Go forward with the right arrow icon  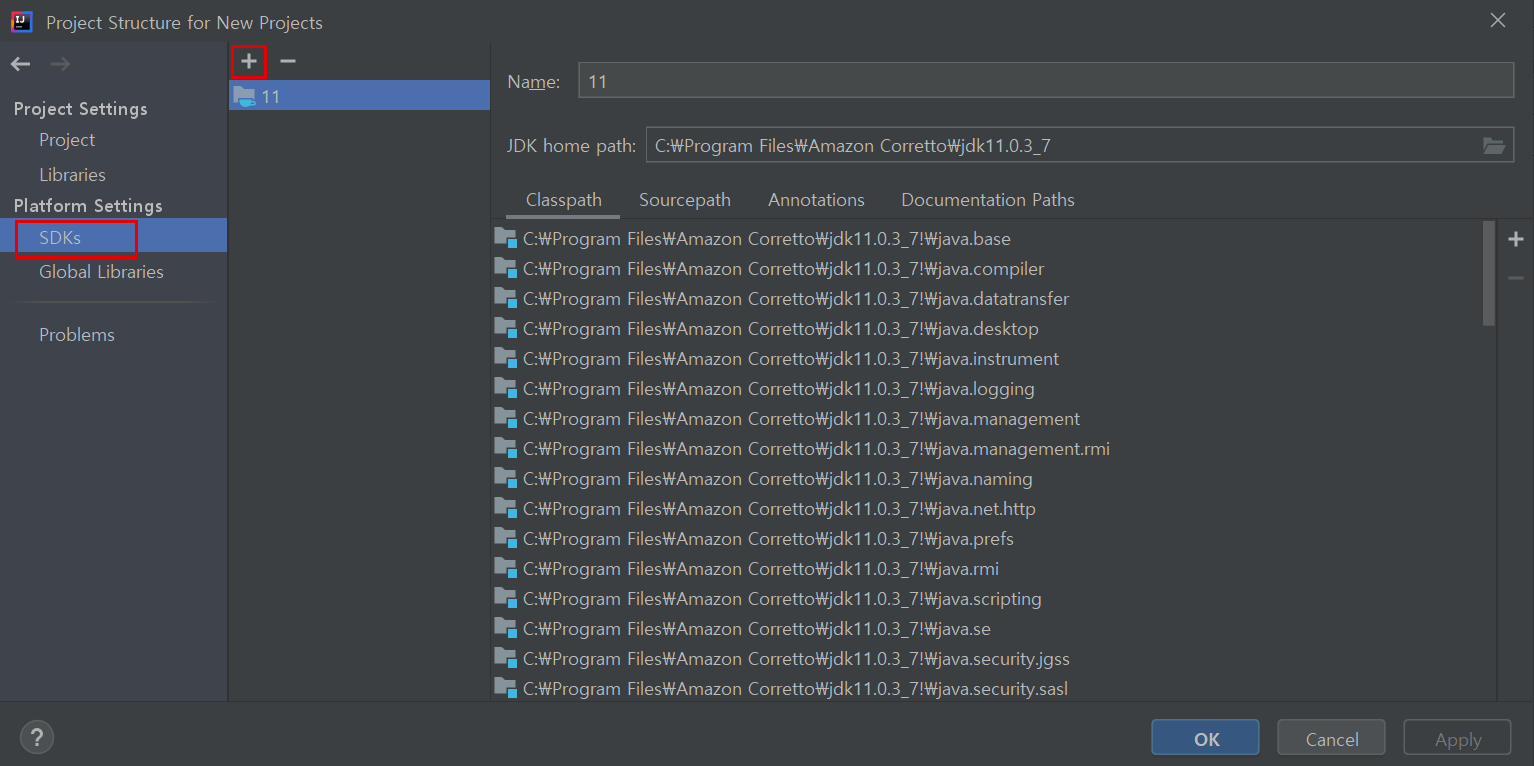60,64
